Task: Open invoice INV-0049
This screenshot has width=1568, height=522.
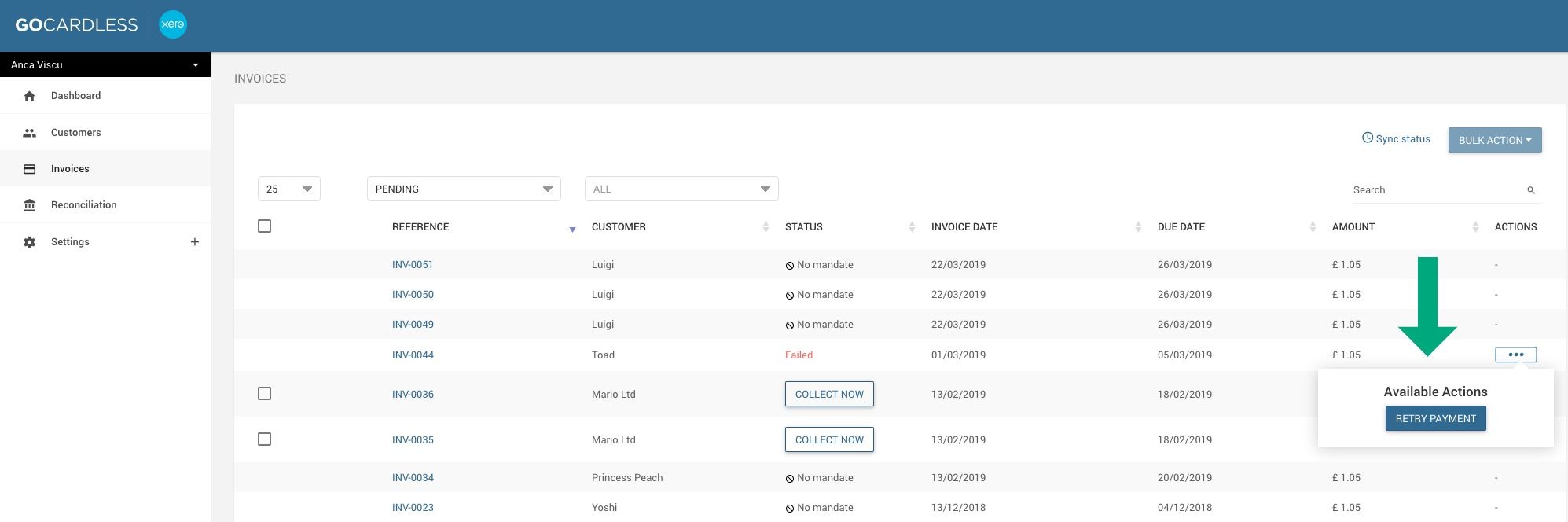Action: coord(413,325)
